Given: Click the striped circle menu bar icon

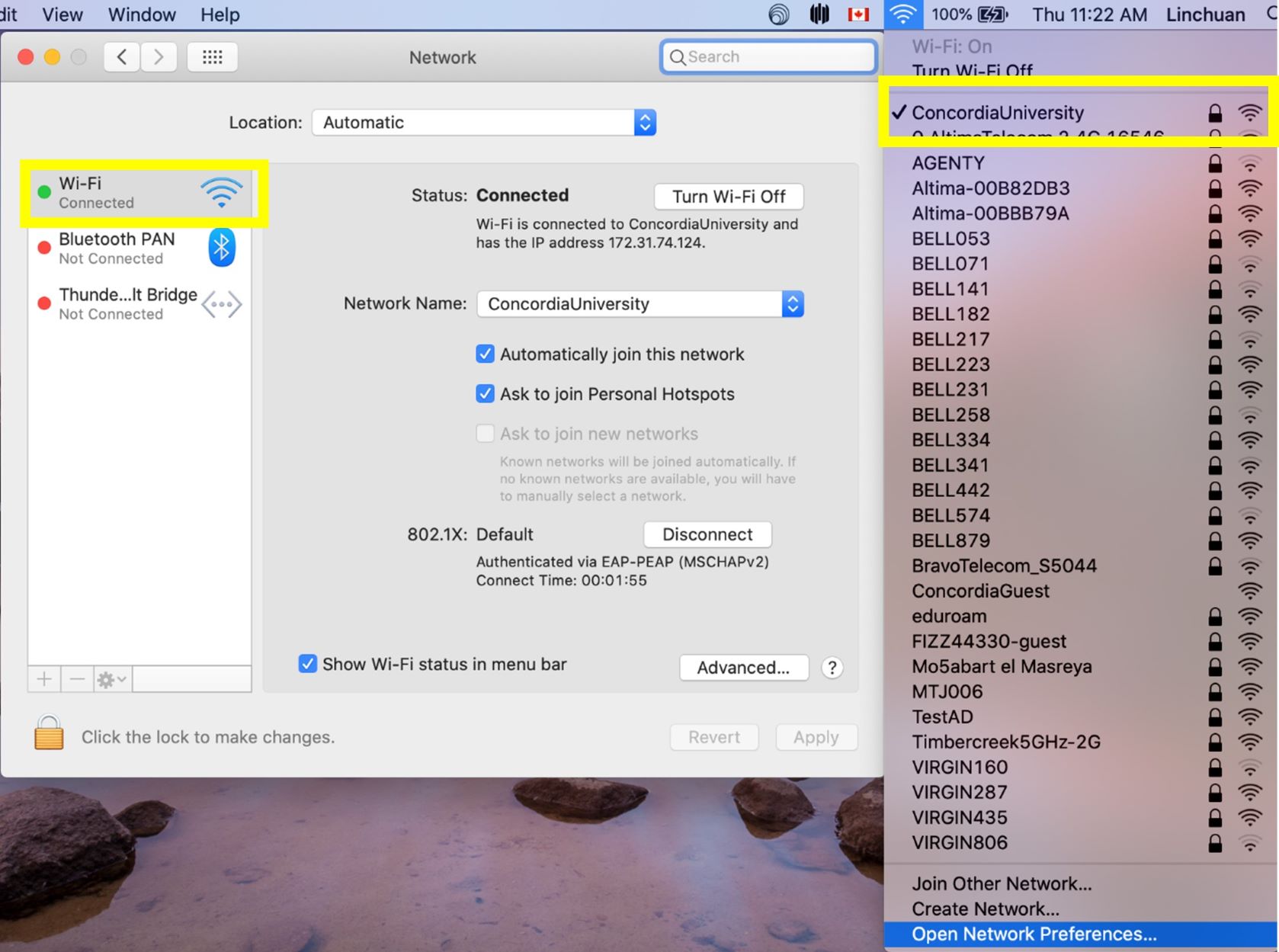Looking at the screenshot, I should click(x=819, y=14).
